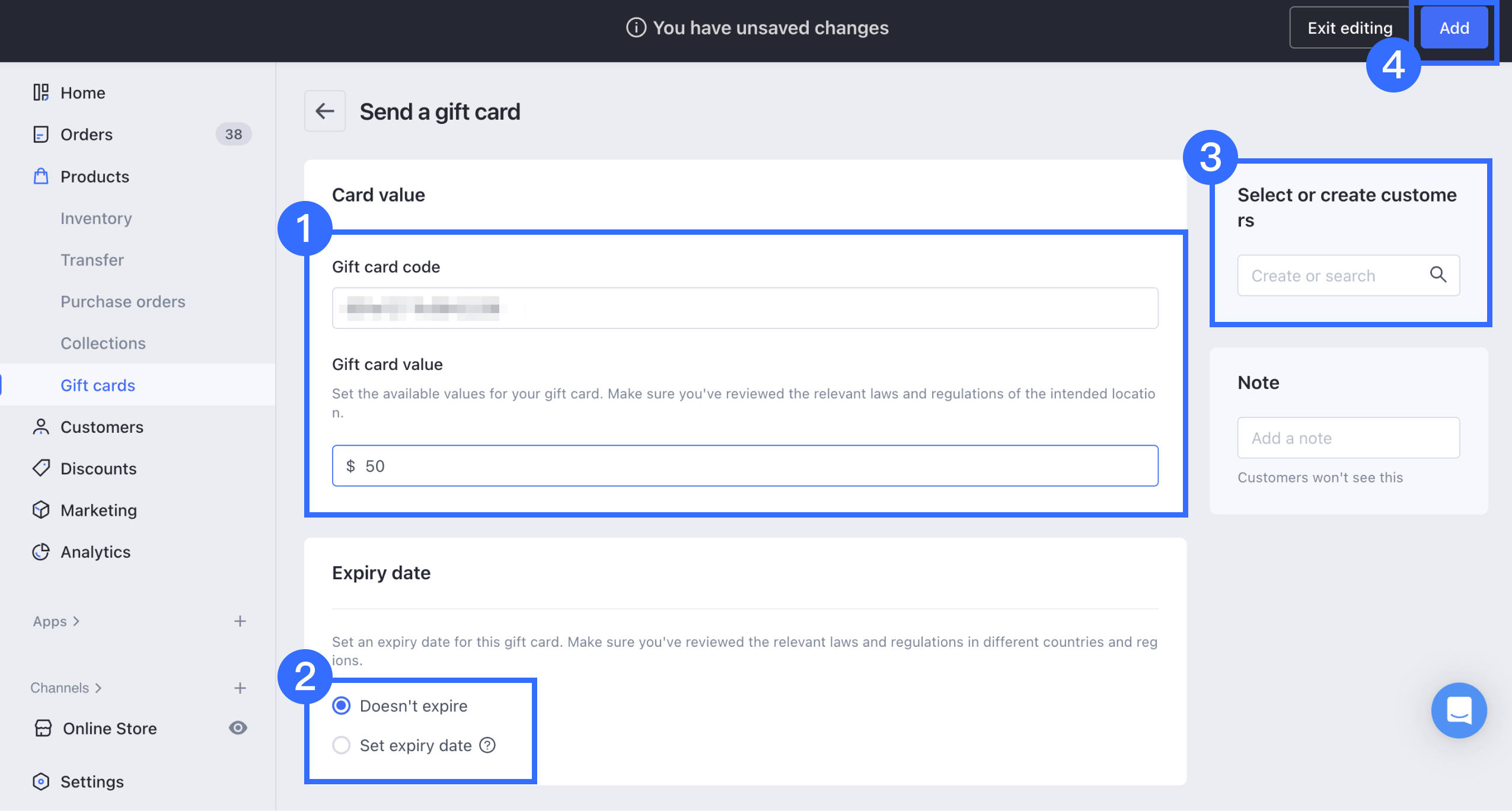Click the Discounts tag icon
The height and width of the screenshot is (811, 1512).
(41, 468)
